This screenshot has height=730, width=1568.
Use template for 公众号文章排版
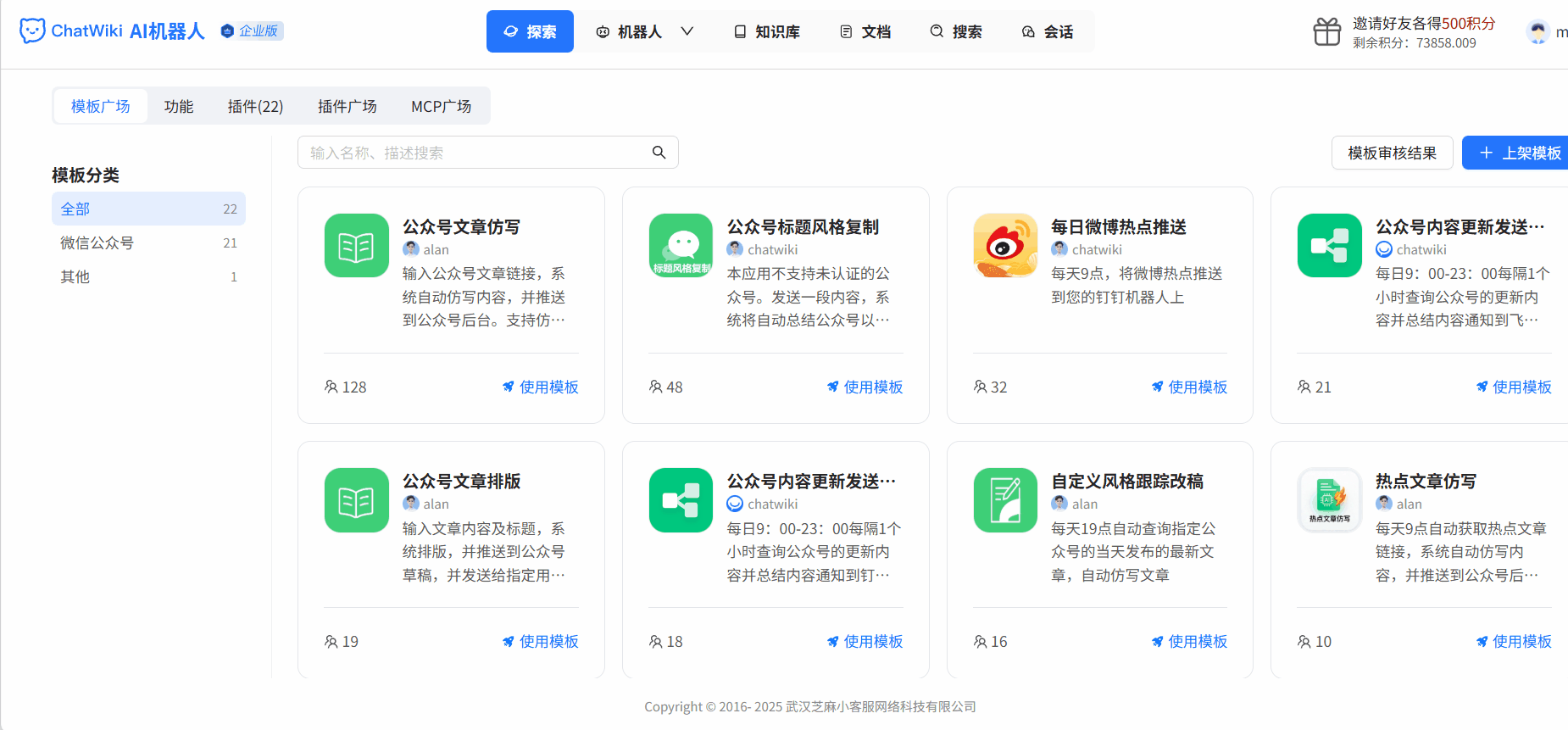pos(540,642)
